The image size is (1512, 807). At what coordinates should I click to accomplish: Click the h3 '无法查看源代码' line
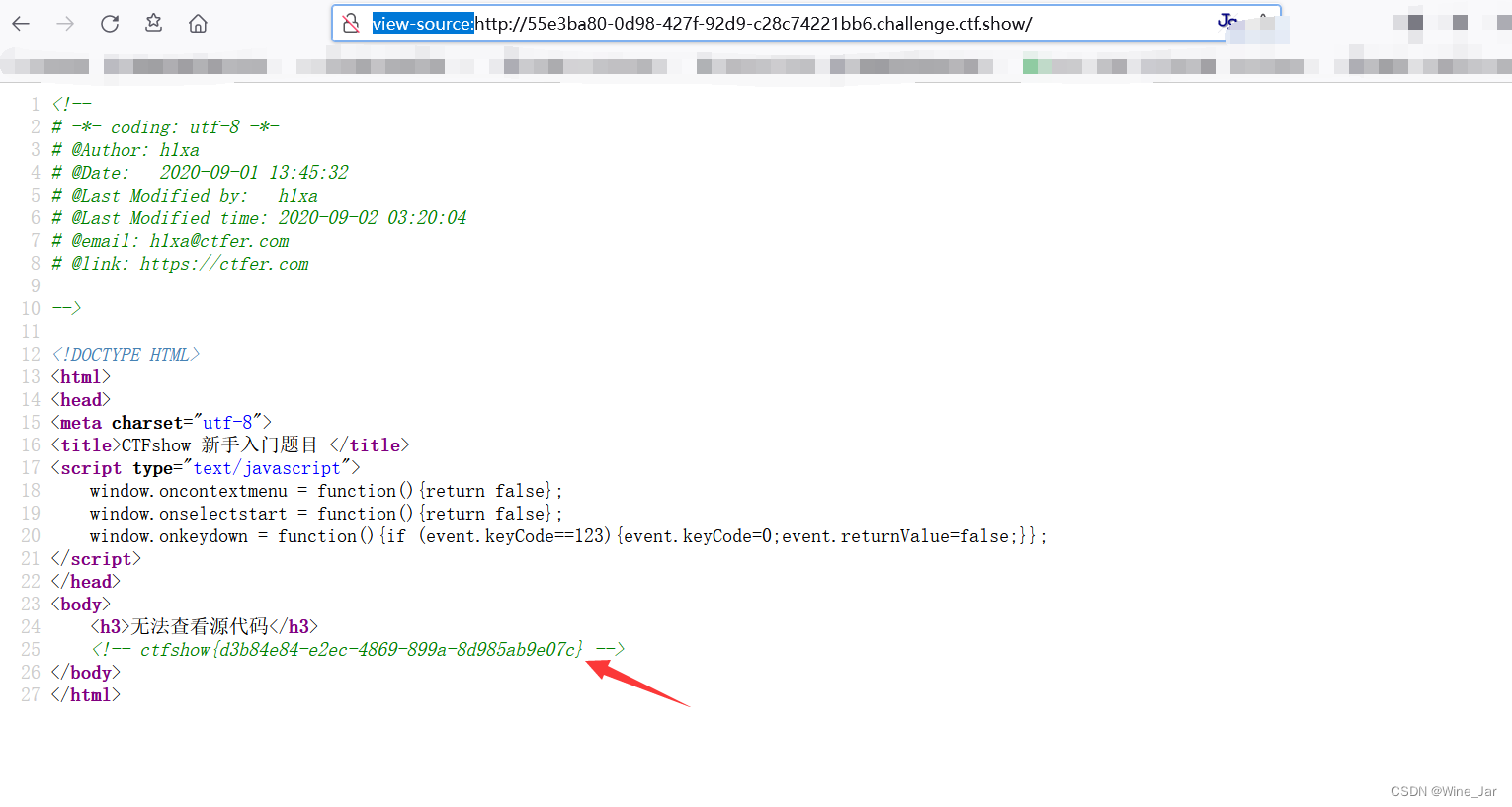coord(205,627)
